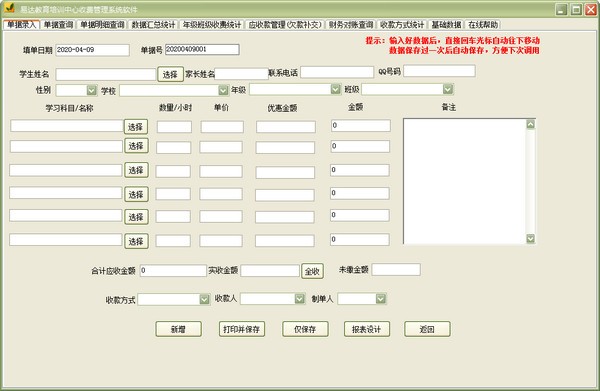The width and height of the screenshot is (600, 391).
Task: Click the remarks scrollbar down arrow
Action: [530, 239]
